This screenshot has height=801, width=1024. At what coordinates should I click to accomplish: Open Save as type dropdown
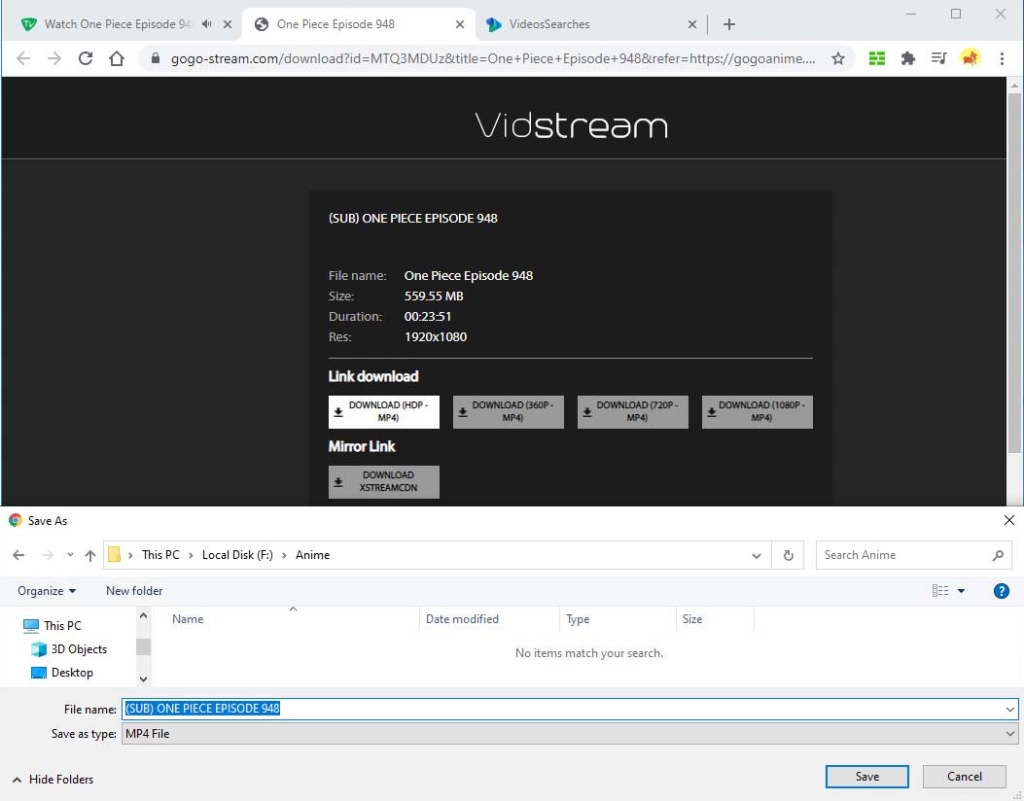pyautogui.click(x=569, y=734)
